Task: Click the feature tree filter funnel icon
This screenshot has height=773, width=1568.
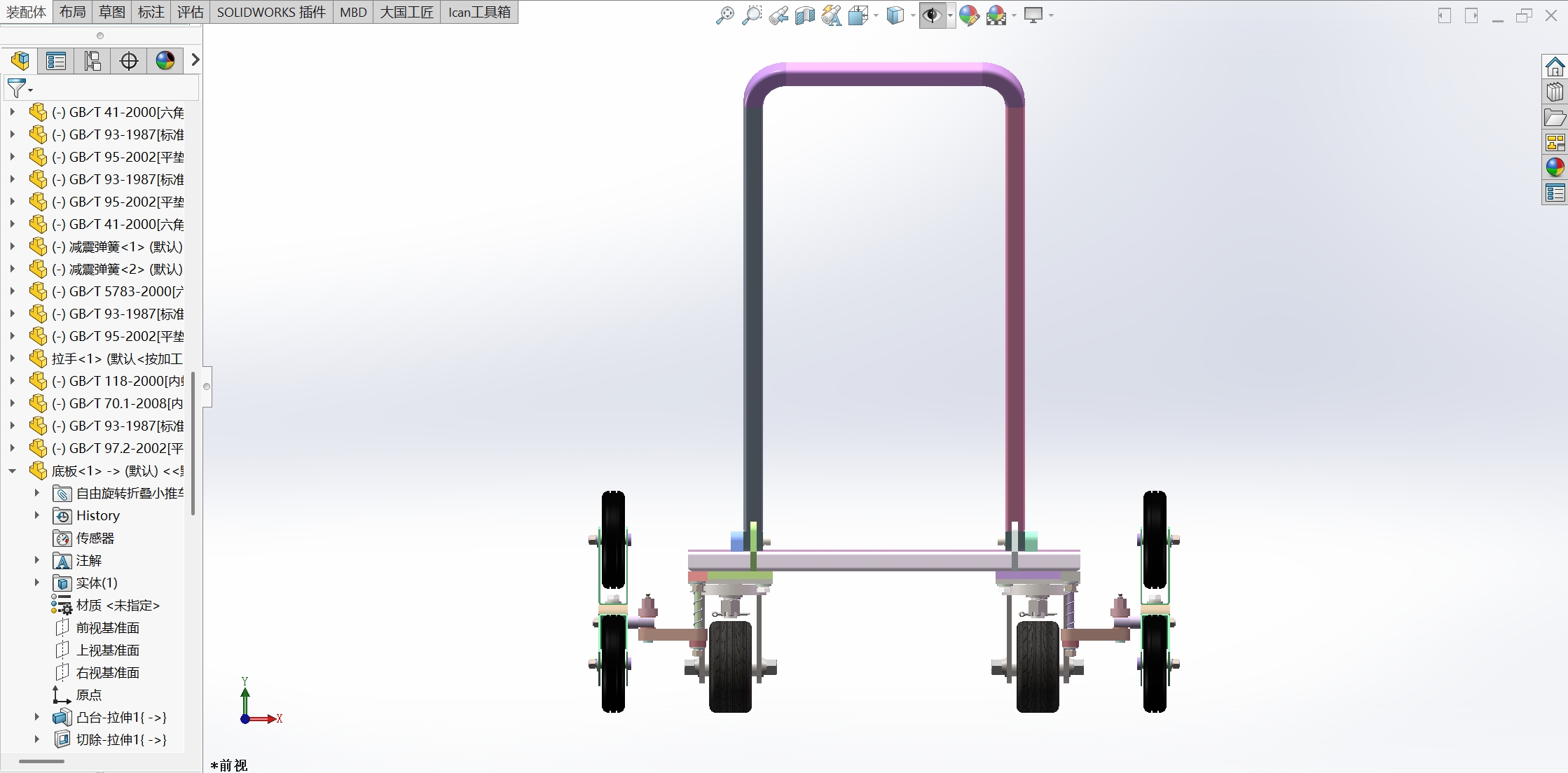Action: (17, 88)
